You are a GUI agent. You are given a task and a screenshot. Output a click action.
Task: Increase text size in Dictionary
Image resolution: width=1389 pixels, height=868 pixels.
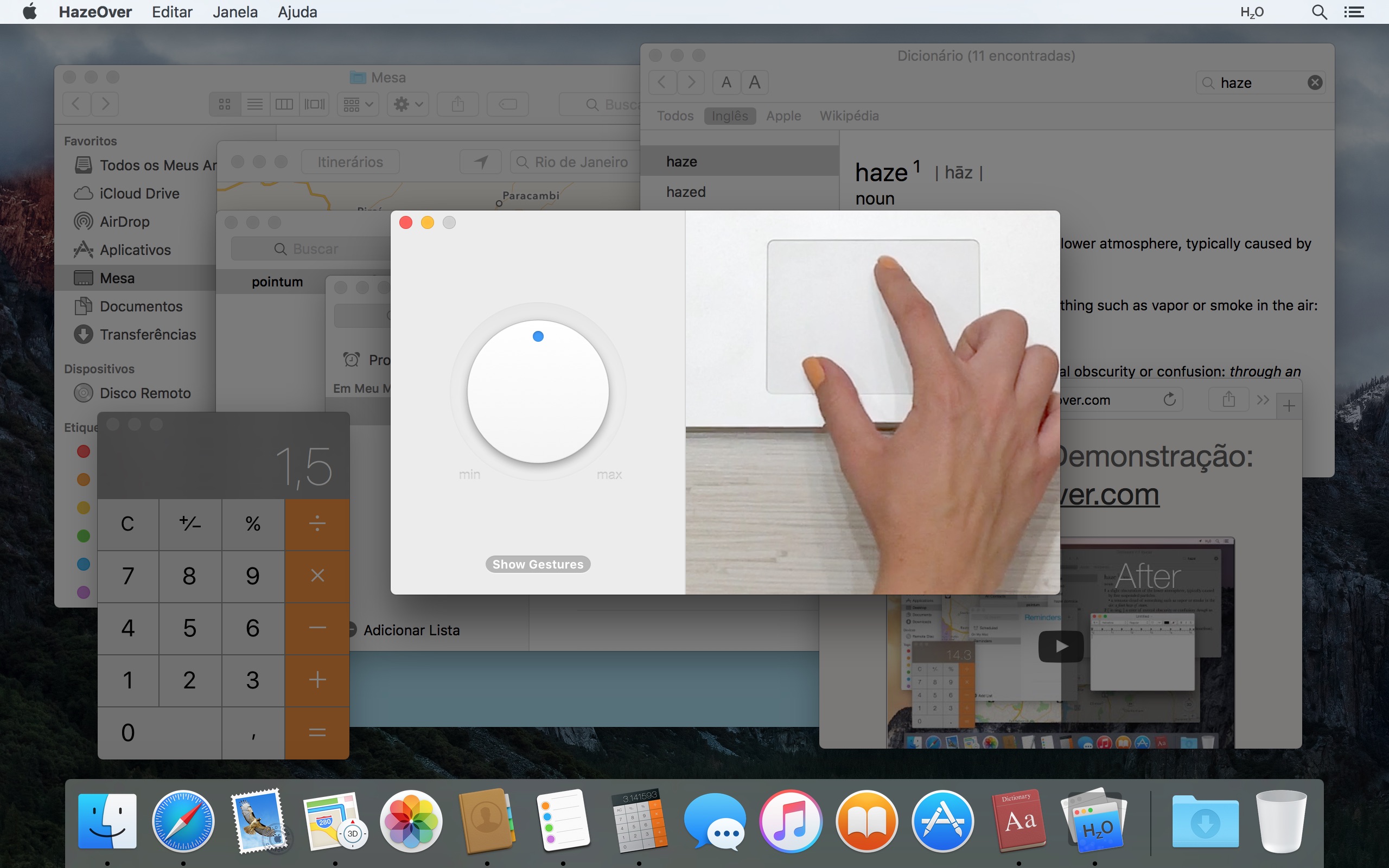(755, 82)
